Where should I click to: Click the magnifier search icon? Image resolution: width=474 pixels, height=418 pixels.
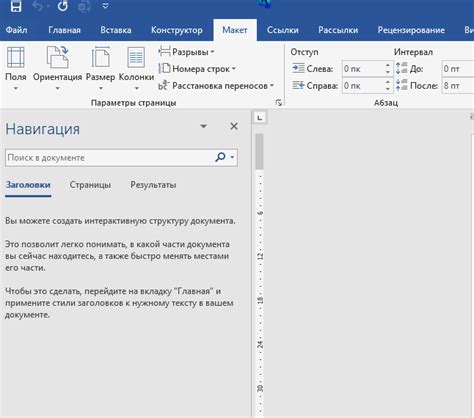tap(220, 157)
